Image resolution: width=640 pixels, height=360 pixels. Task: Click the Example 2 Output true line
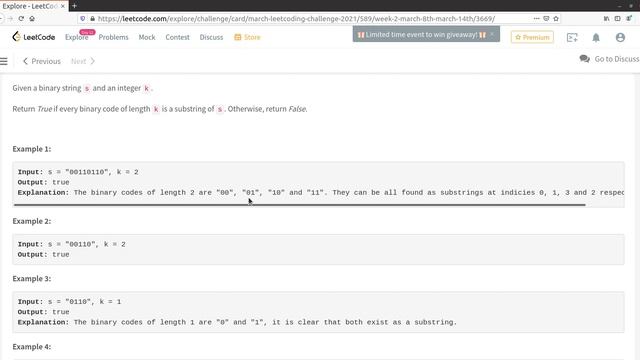(43, 255)
